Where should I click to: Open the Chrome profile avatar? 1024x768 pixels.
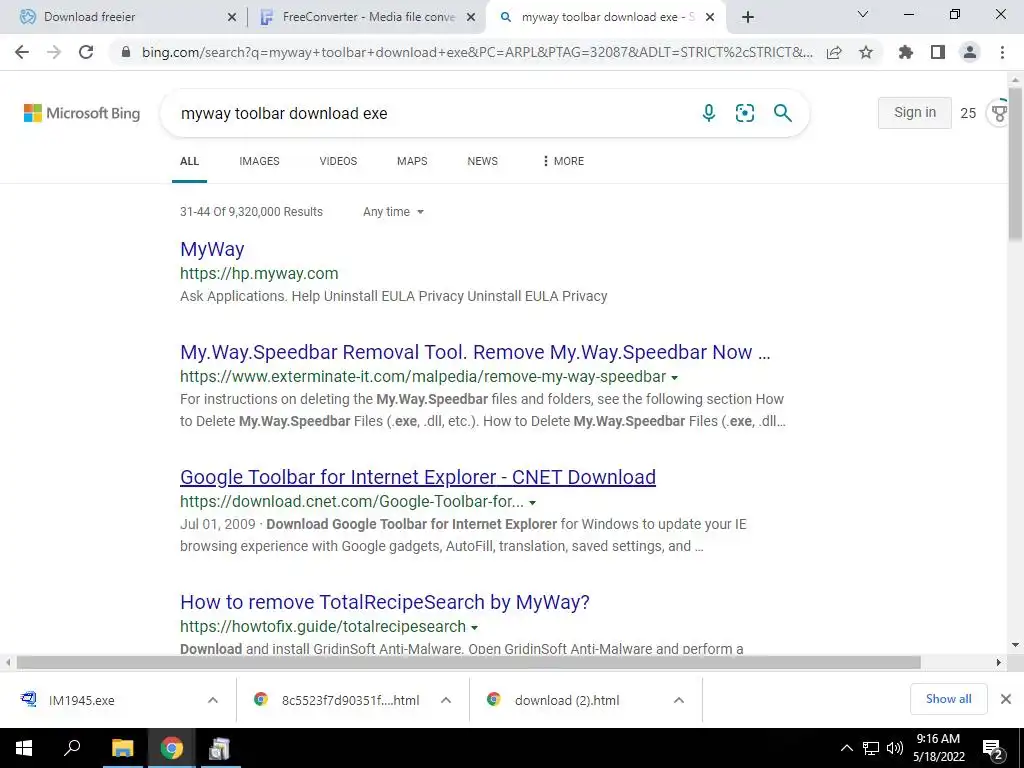pyautogui.click(x=970, y=52)
